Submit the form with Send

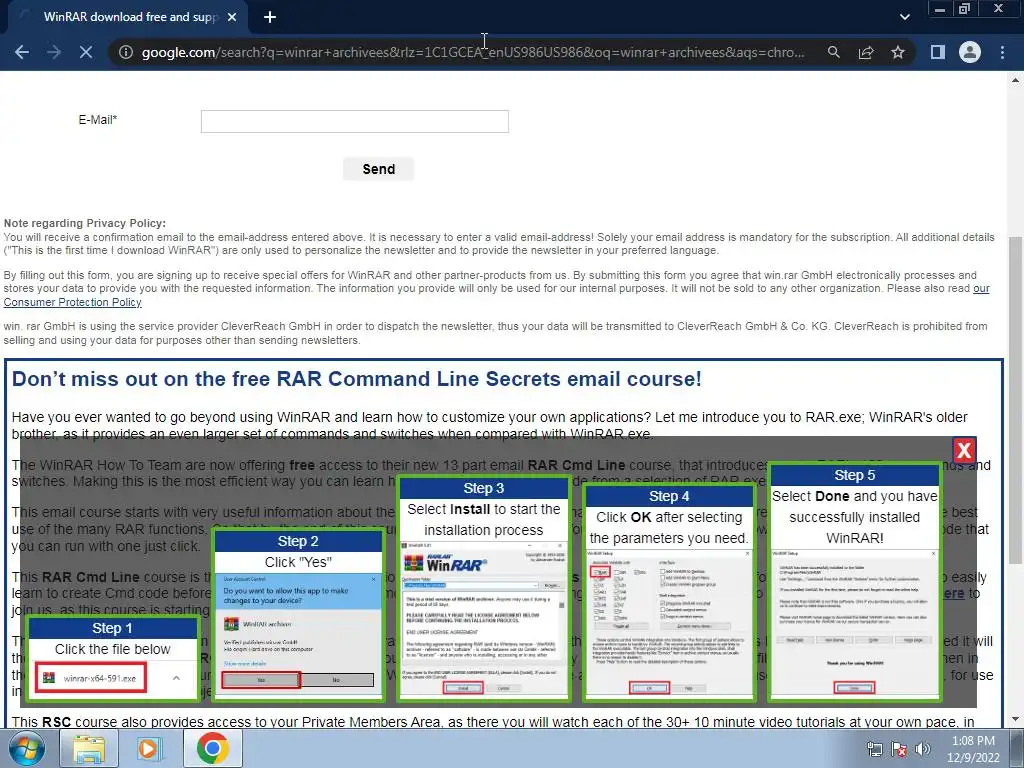point(378,169)
